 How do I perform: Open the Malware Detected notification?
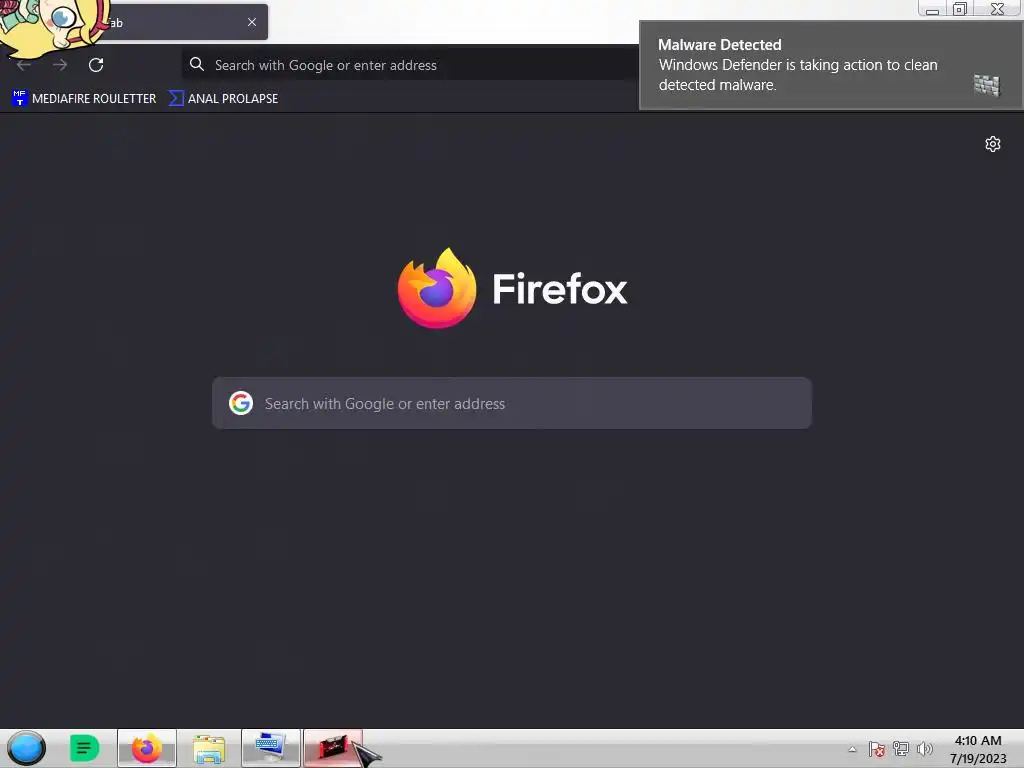(831, 65)
